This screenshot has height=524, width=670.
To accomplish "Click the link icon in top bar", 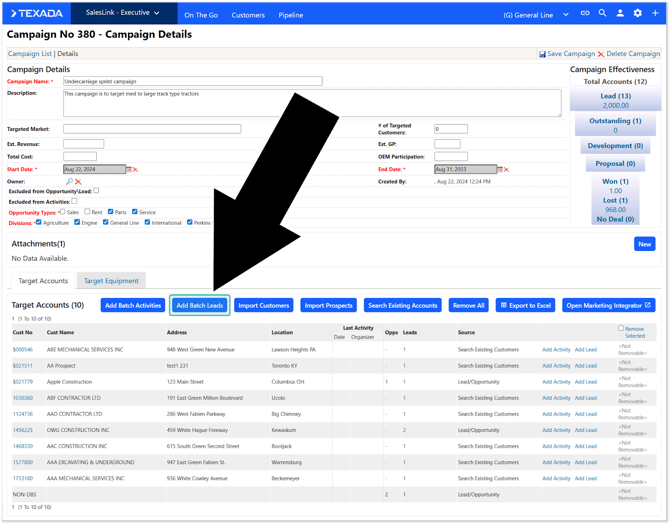I will click(585, 14).
